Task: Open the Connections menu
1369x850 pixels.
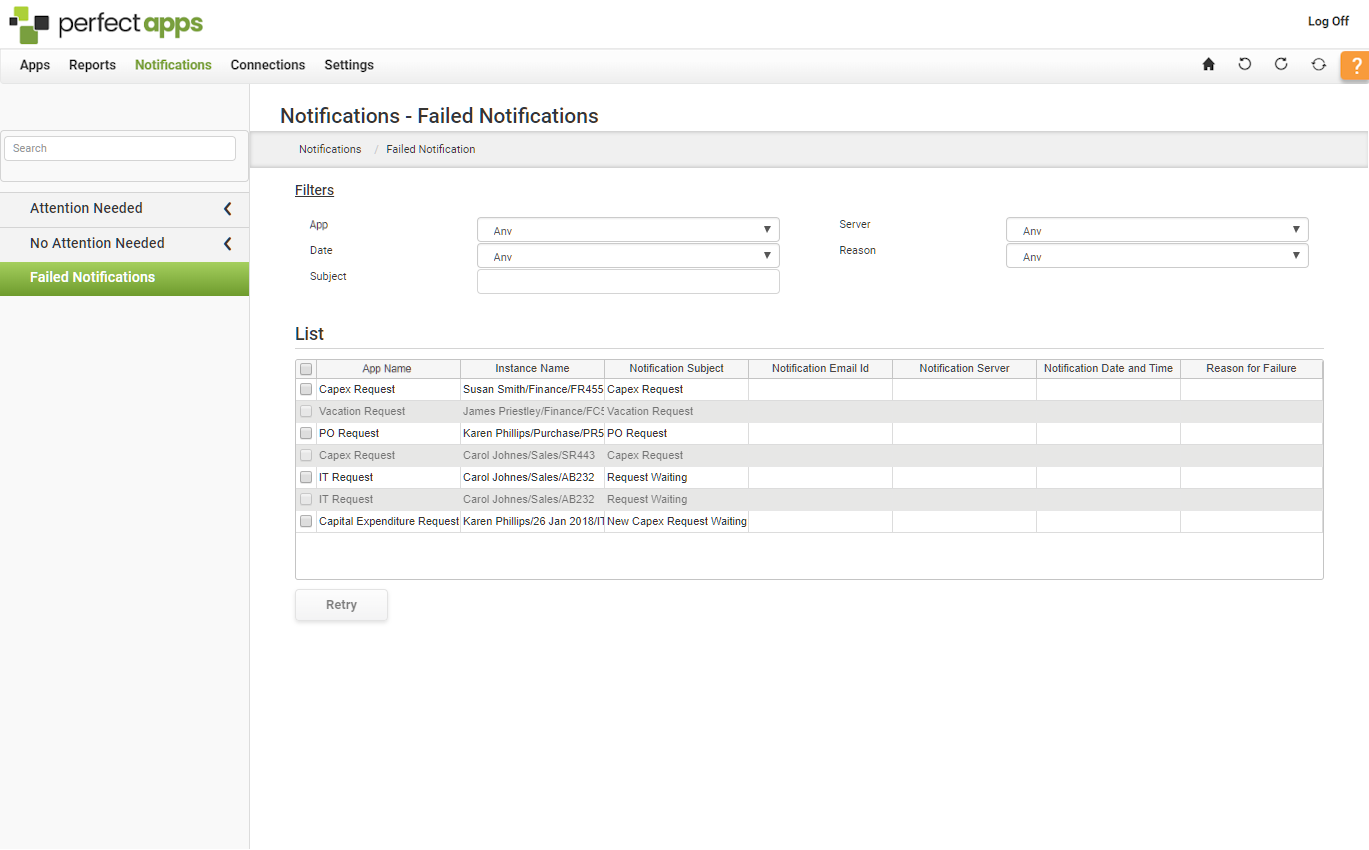Action: [268, 65]
